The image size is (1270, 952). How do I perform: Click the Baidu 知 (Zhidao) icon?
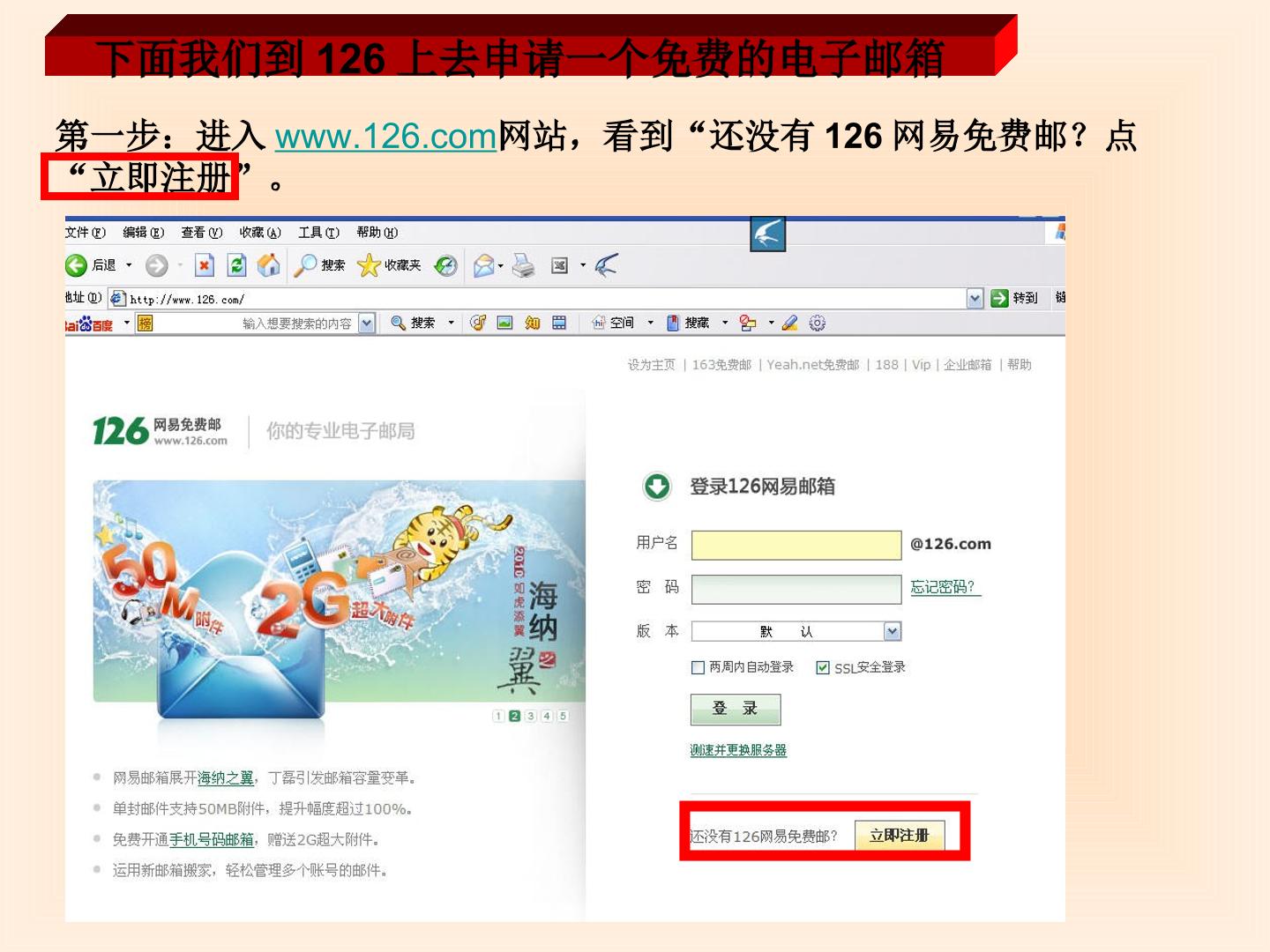point(532,324)
